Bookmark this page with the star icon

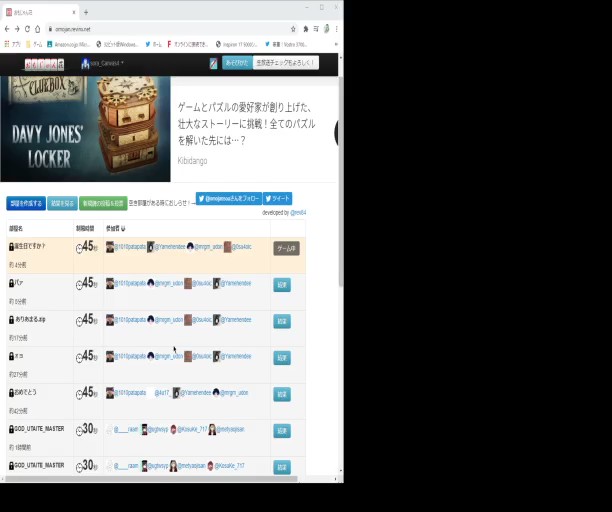[293, 29]
